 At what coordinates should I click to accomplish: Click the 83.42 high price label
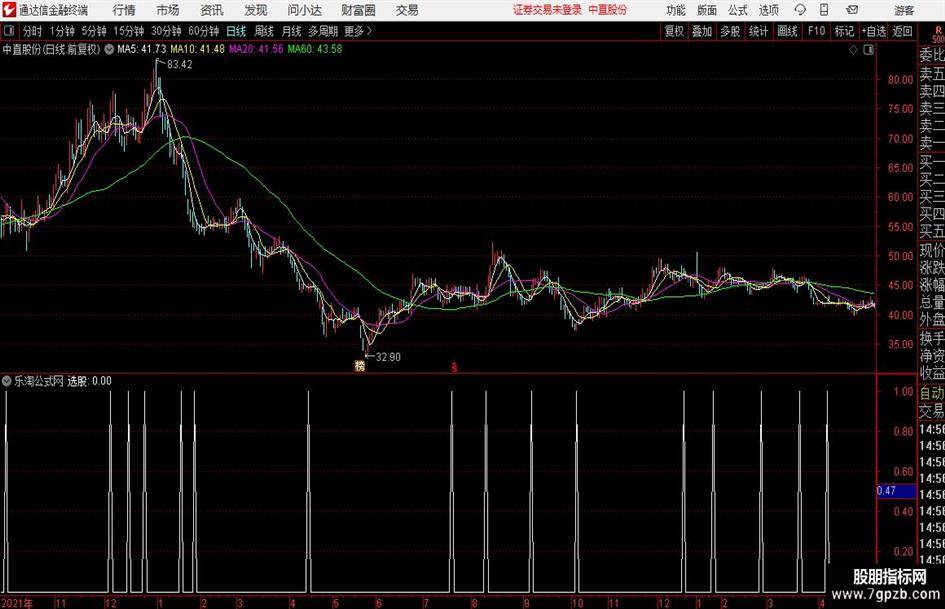coord(180,65)
